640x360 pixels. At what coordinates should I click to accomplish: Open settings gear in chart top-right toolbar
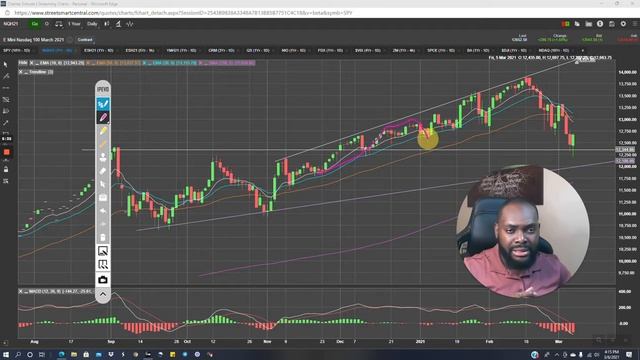[x=623, y=24]
